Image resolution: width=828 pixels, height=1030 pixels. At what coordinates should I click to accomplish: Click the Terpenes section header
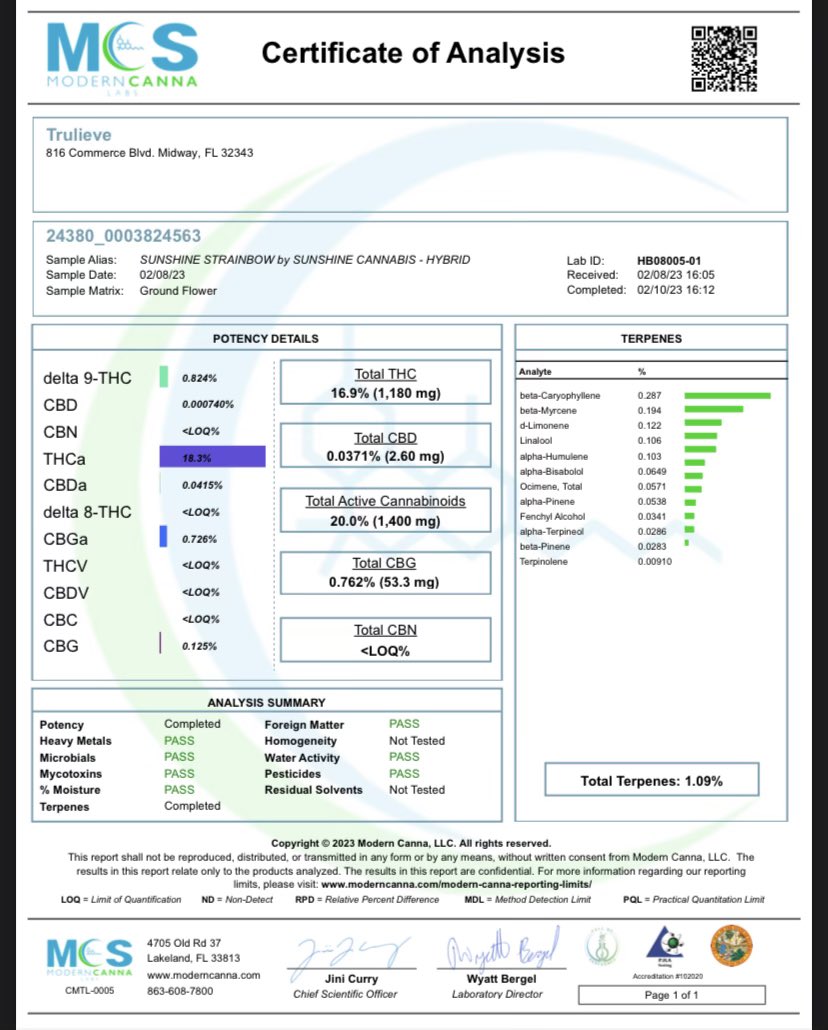click(x=651, y=339)
